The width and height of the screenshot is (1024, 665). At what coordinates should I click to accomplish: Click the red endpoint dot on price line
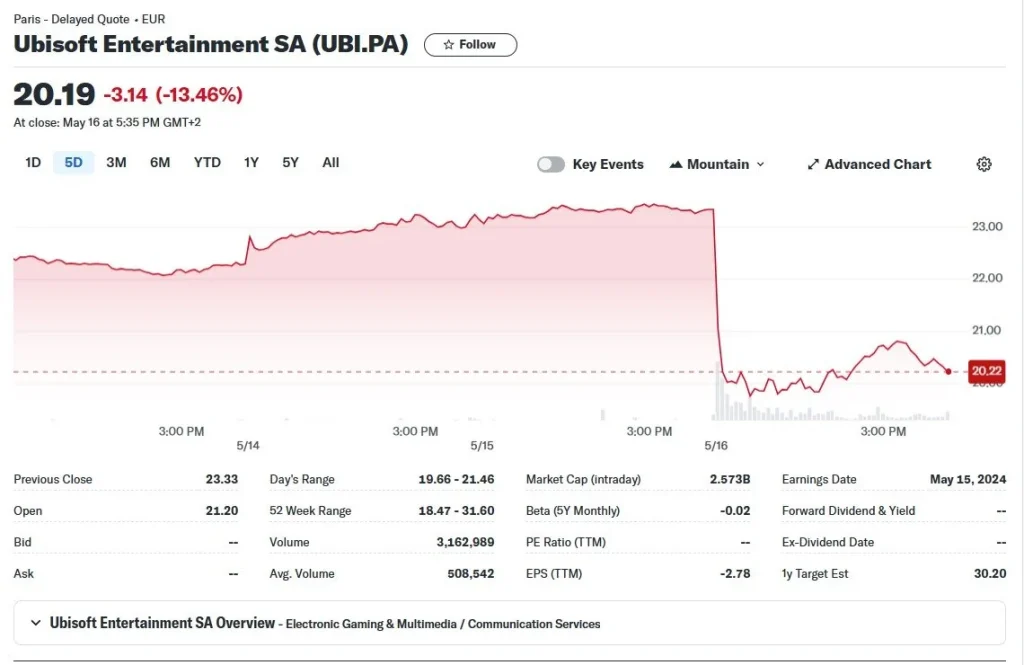tap(948, 371)
